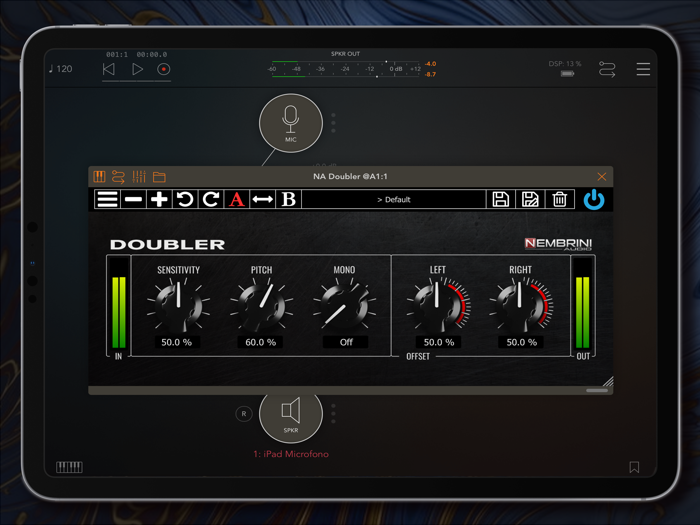The width and height of the screenshot is (700, 525).
Task: Open the orange keyboard icon in plugin header
Action: tap(99, 177)
